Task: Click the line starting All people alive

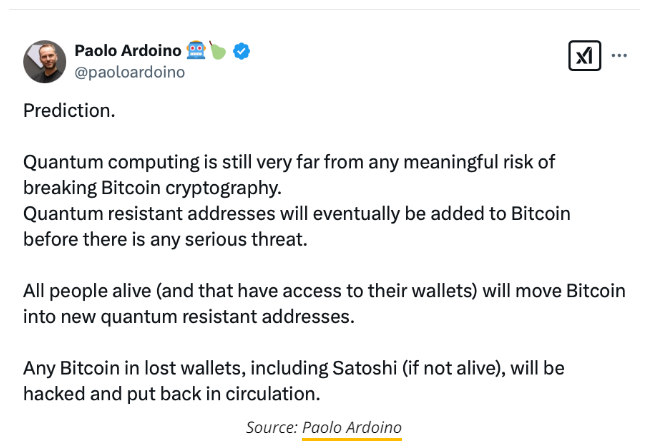Action: [324, 291]
